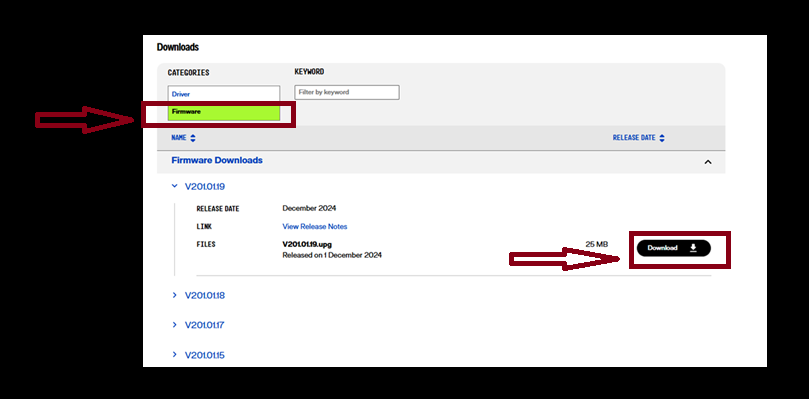The width and height of the screenshot is (809, 399).
Task: Click the KEYWORD label
Action: click(x=309, y=72)
